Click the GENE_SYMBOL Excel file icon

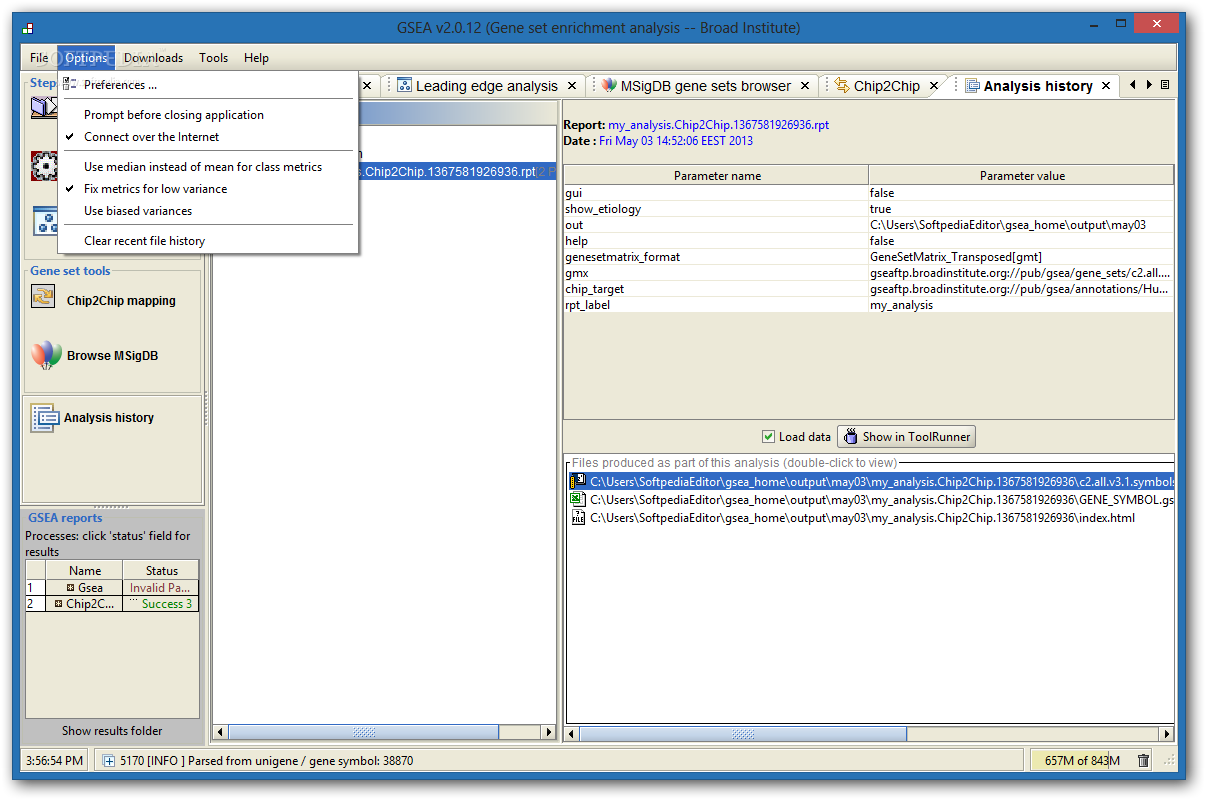click(x=578, y=500)
